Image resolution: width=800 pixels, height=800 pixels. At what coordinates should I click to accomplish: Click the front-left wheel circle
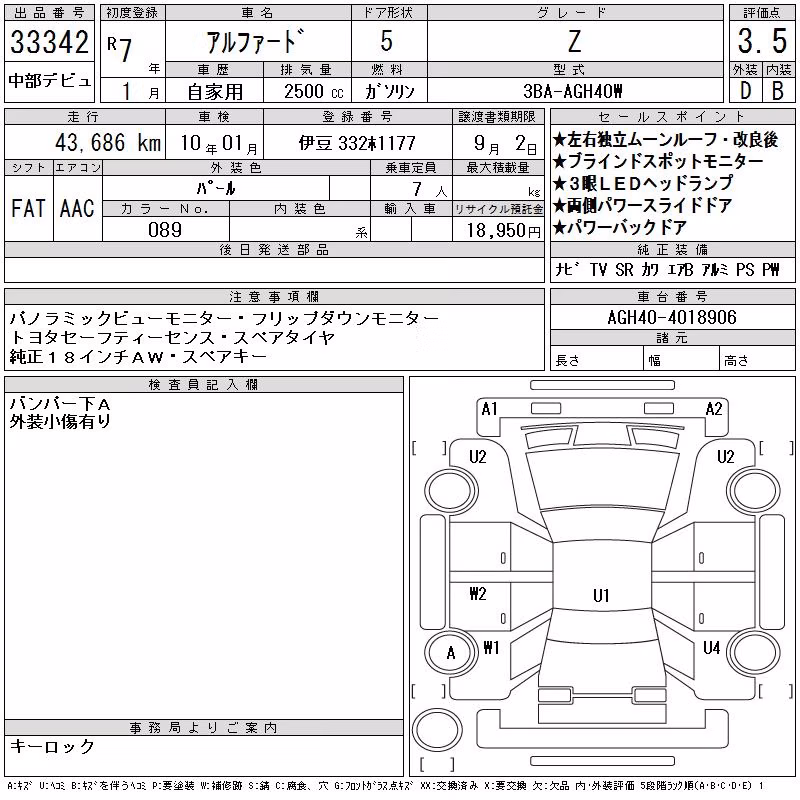click(451, 492)
